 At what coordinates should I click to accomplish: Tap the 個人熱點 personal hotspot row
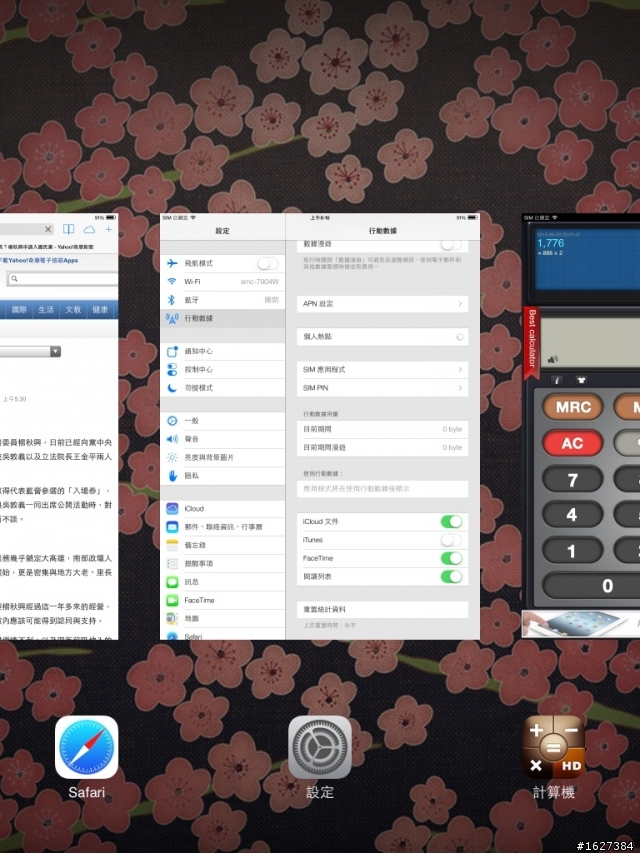tap(382, 337)
